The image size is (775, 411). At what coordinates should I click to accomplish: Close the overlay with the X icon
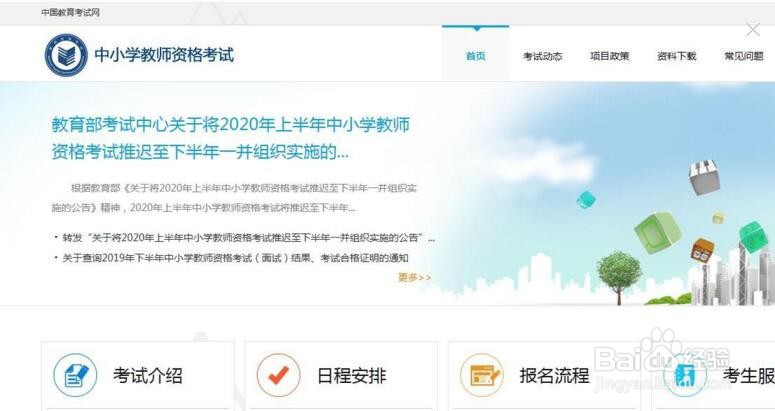[x=753, y=30]
